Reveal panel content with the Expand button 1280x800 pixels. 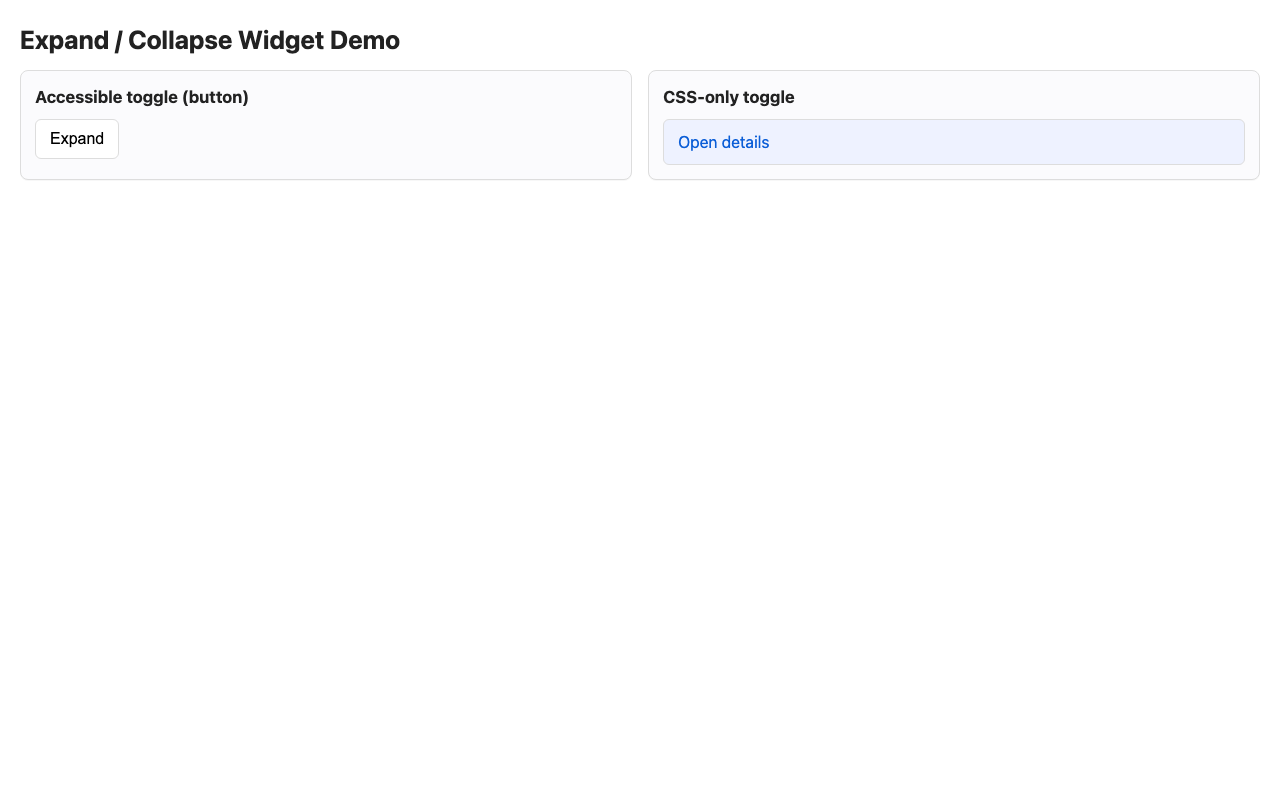click(x=77, y=140)
